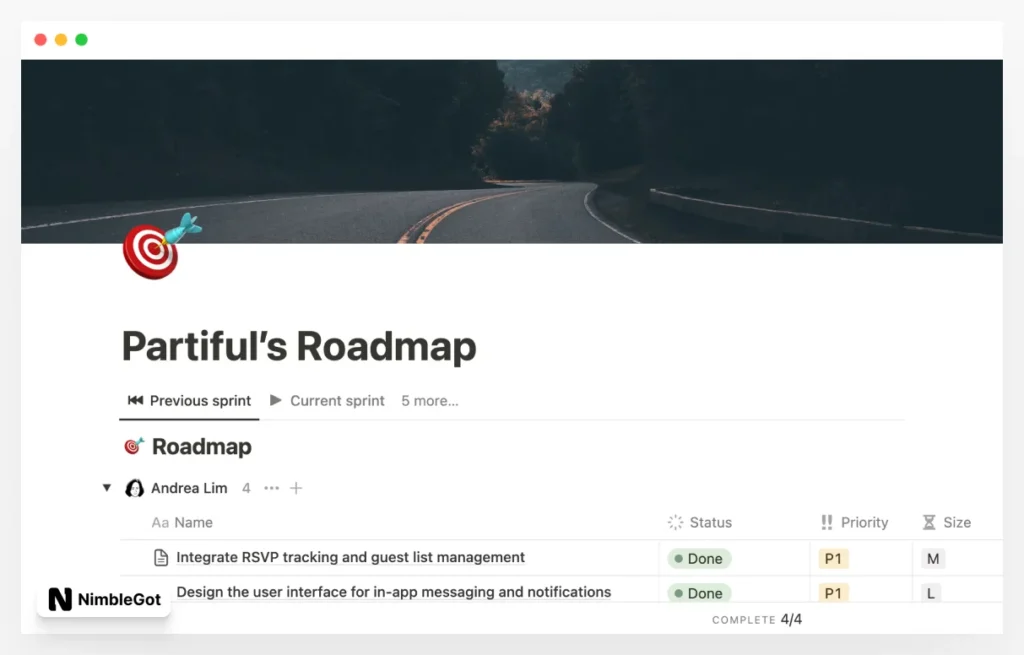Click P1 priority tag on Integrate RSVP row
Image resolution: width=1024 pixels, height=655 pixels.
tap(833, 559)
